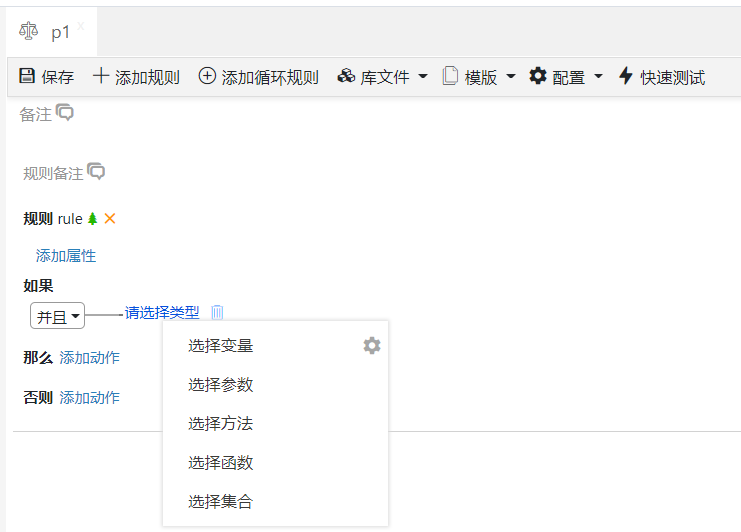Click 添加动作 next to 那么
Screen dimensions: 741x532
coord(90,358)
